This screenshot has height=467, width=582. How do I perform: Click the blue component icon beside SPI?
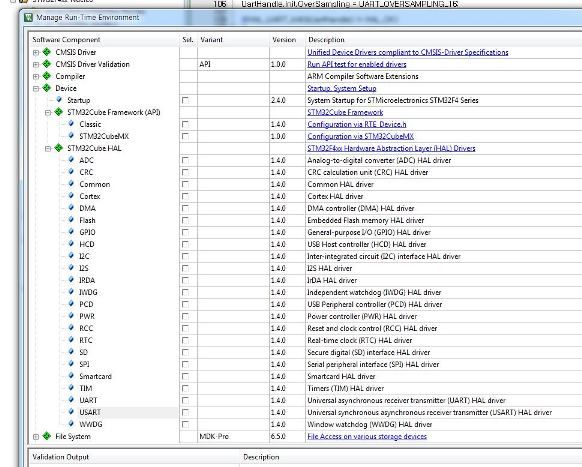click(71, 364)
